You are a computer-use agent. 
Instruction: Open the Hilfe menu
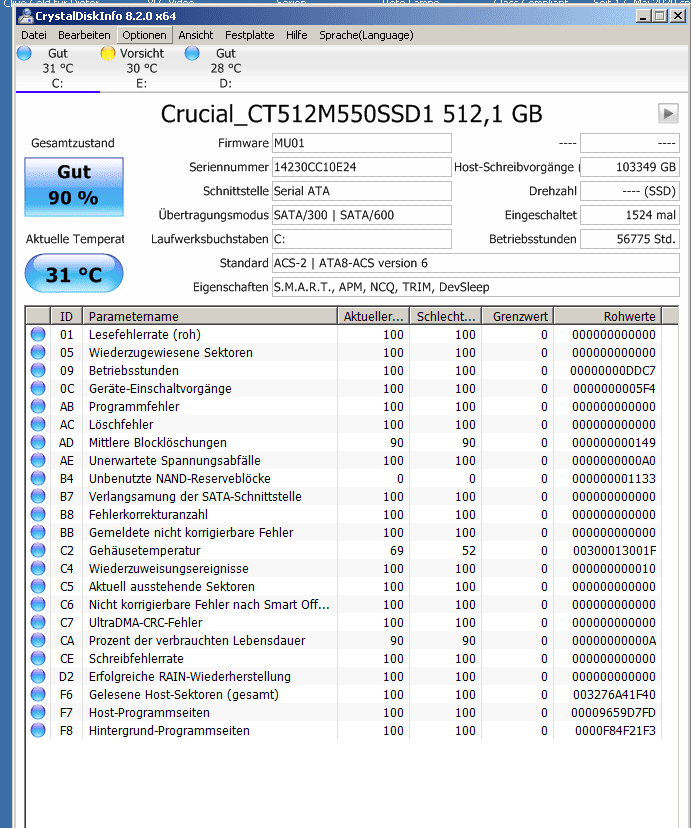click(297, 35)
